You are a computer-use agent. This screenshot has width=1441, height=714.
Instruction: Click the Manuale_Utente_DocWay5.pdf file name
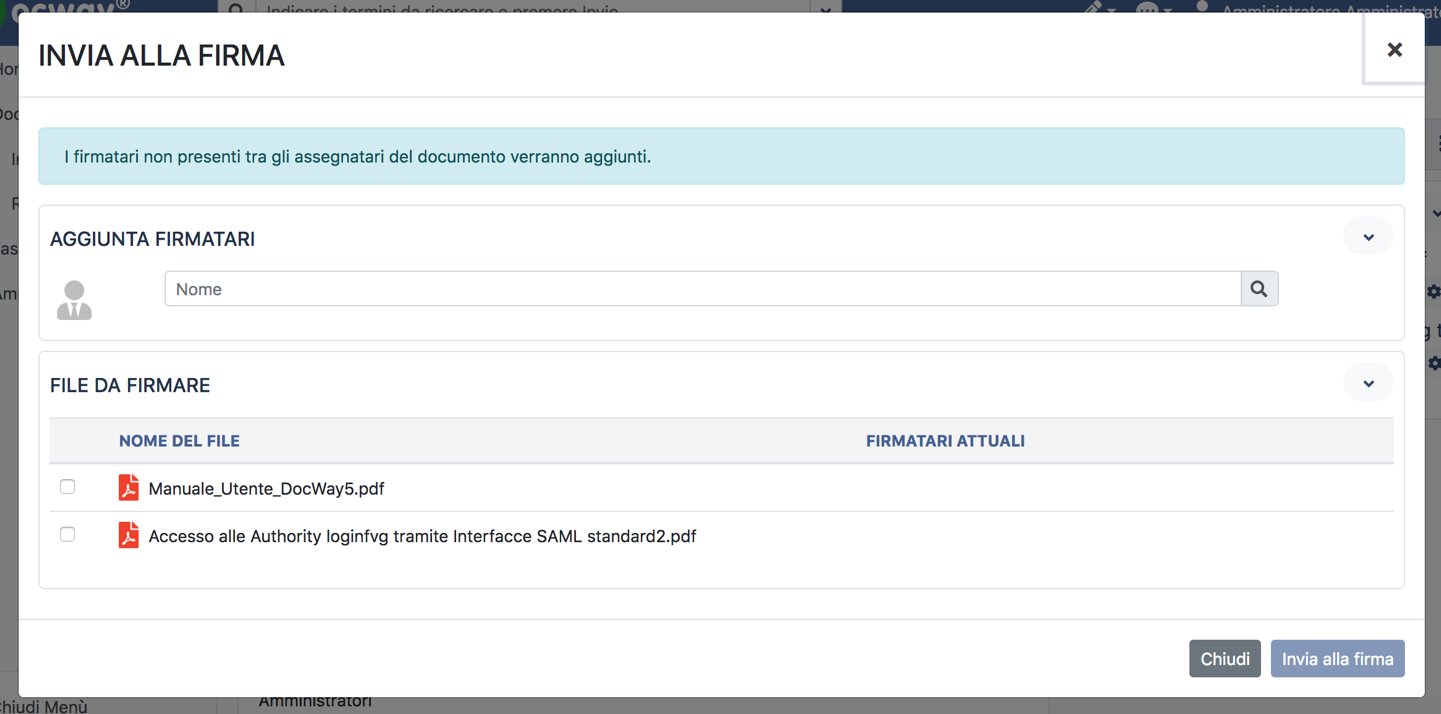(266, 489)
